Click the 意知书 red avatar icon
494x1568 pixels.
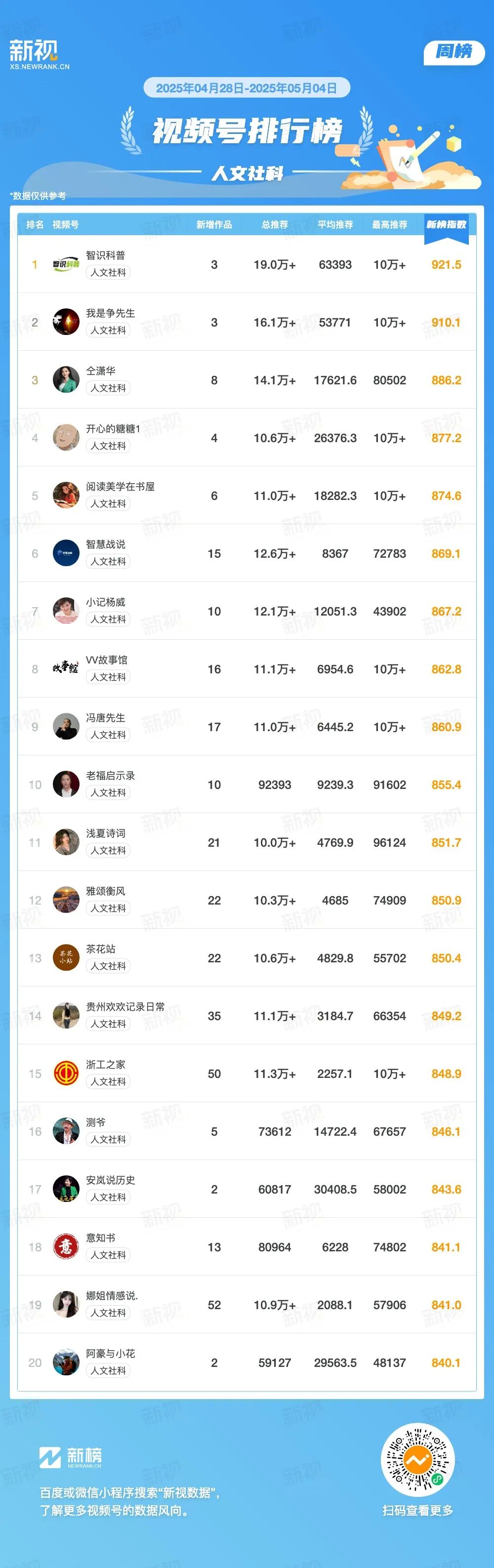66,1247
